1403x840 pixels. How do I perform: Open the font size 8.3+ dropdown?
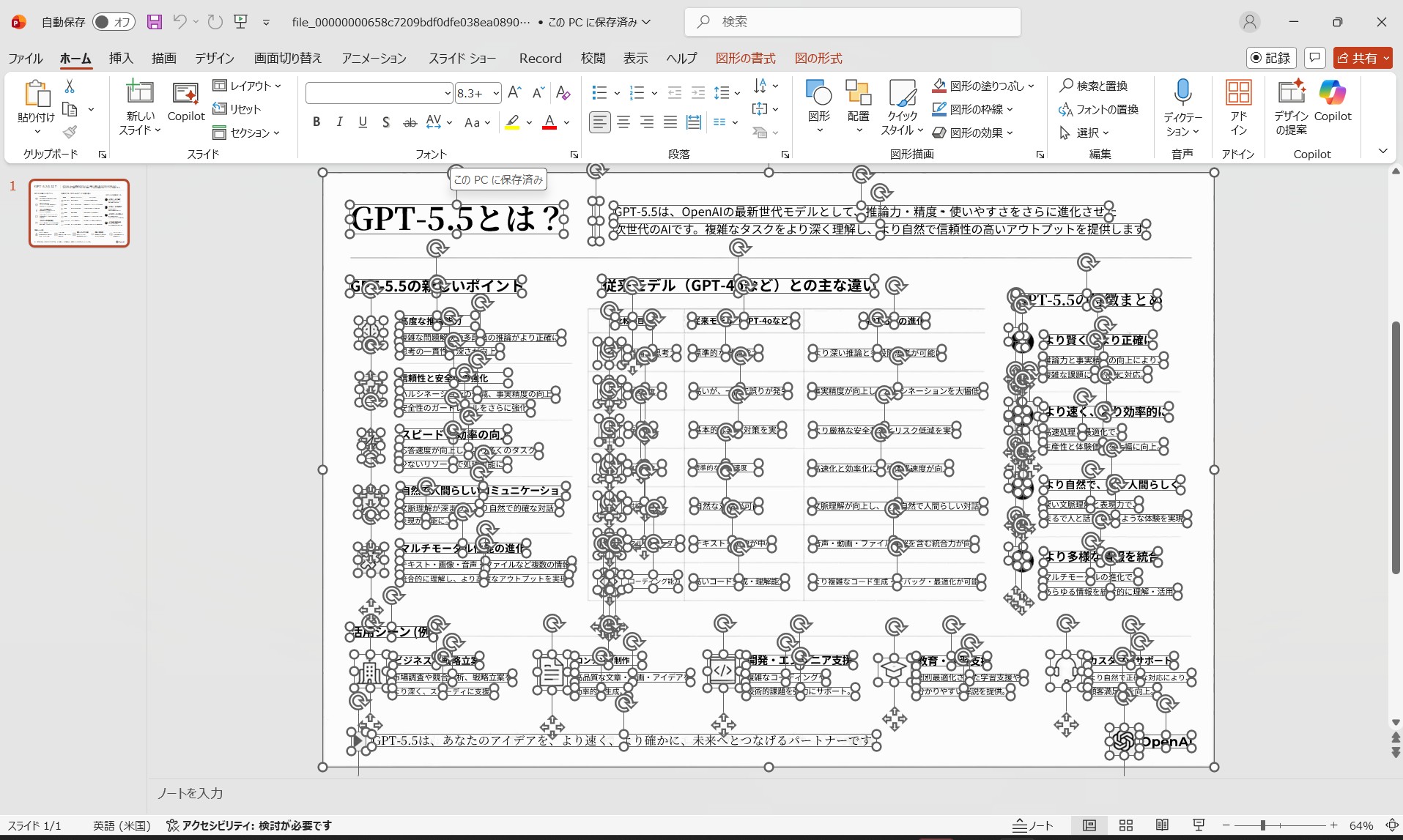click(496, 93)
